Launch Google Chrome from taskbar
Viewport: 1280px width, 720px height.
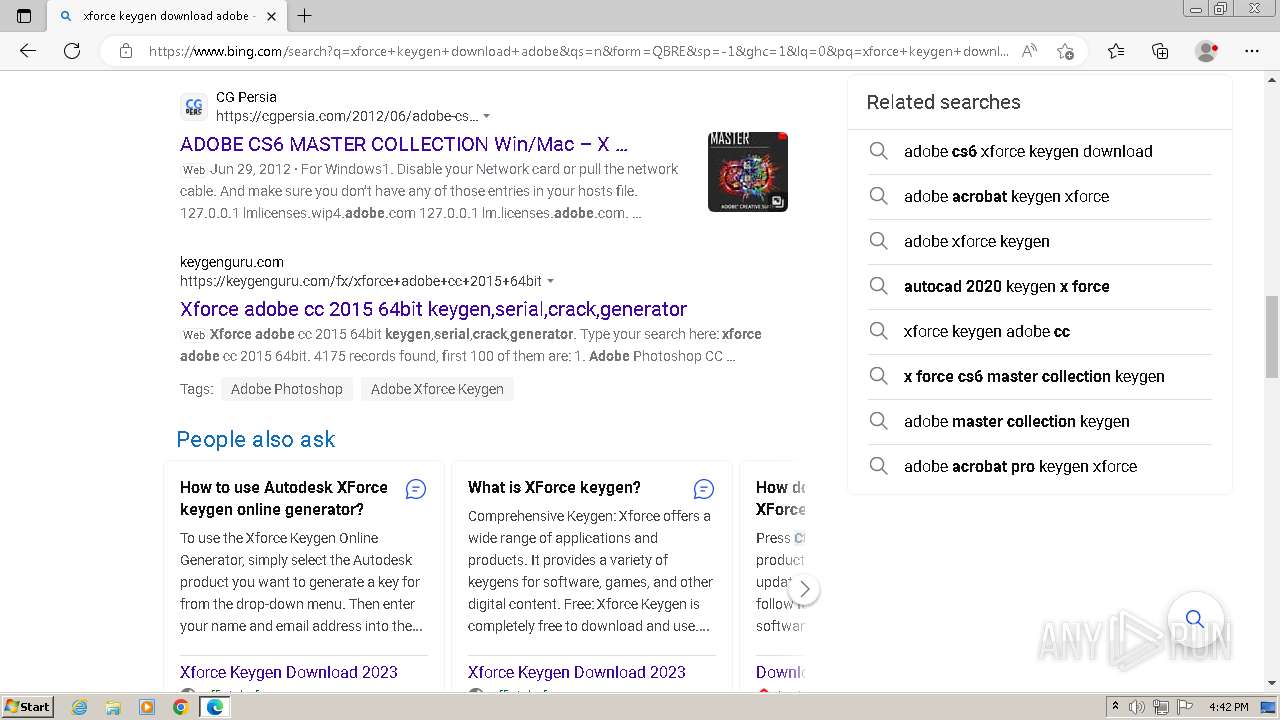click(180, 707)
